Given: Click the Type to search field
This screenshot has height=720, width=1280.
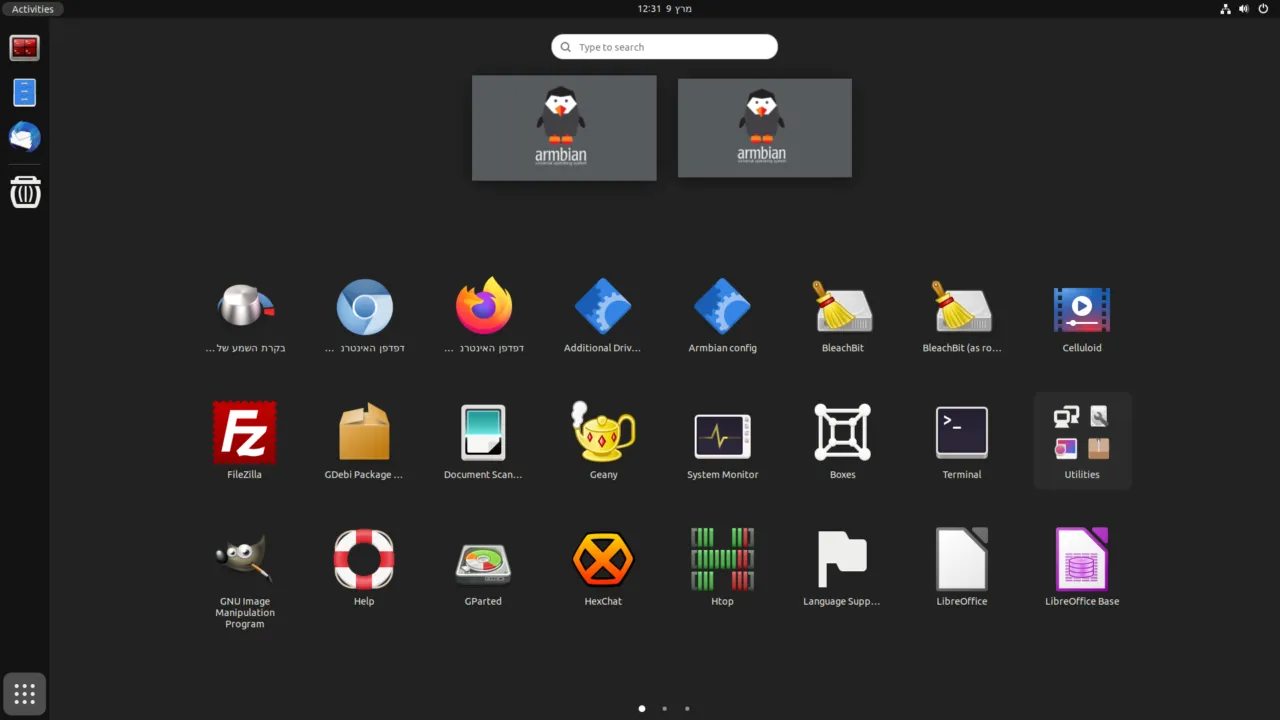Looking at the screenshot, I should (663, 46).
